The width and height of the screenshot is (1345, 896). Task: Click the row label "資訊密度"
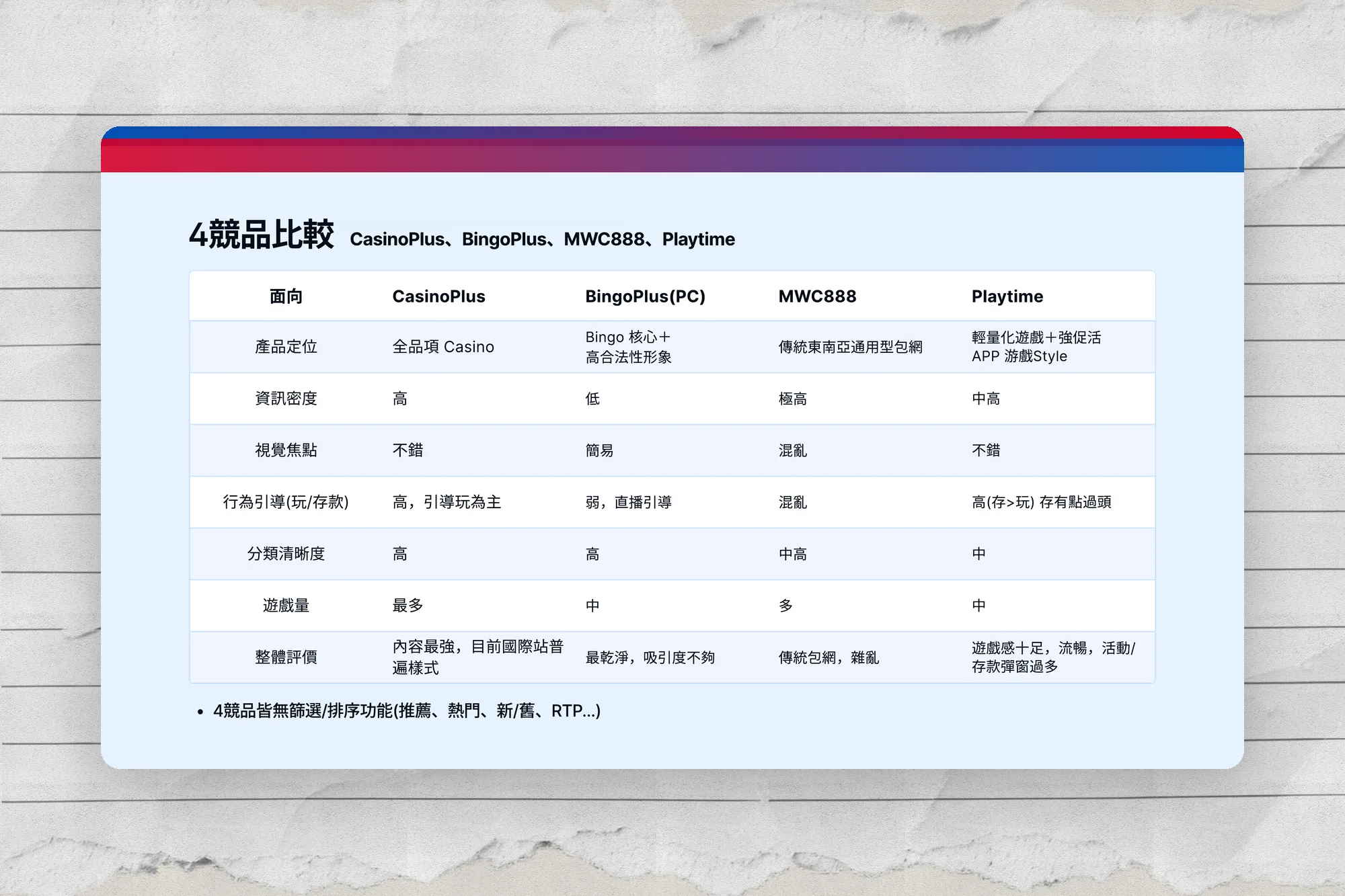point(286,399)
